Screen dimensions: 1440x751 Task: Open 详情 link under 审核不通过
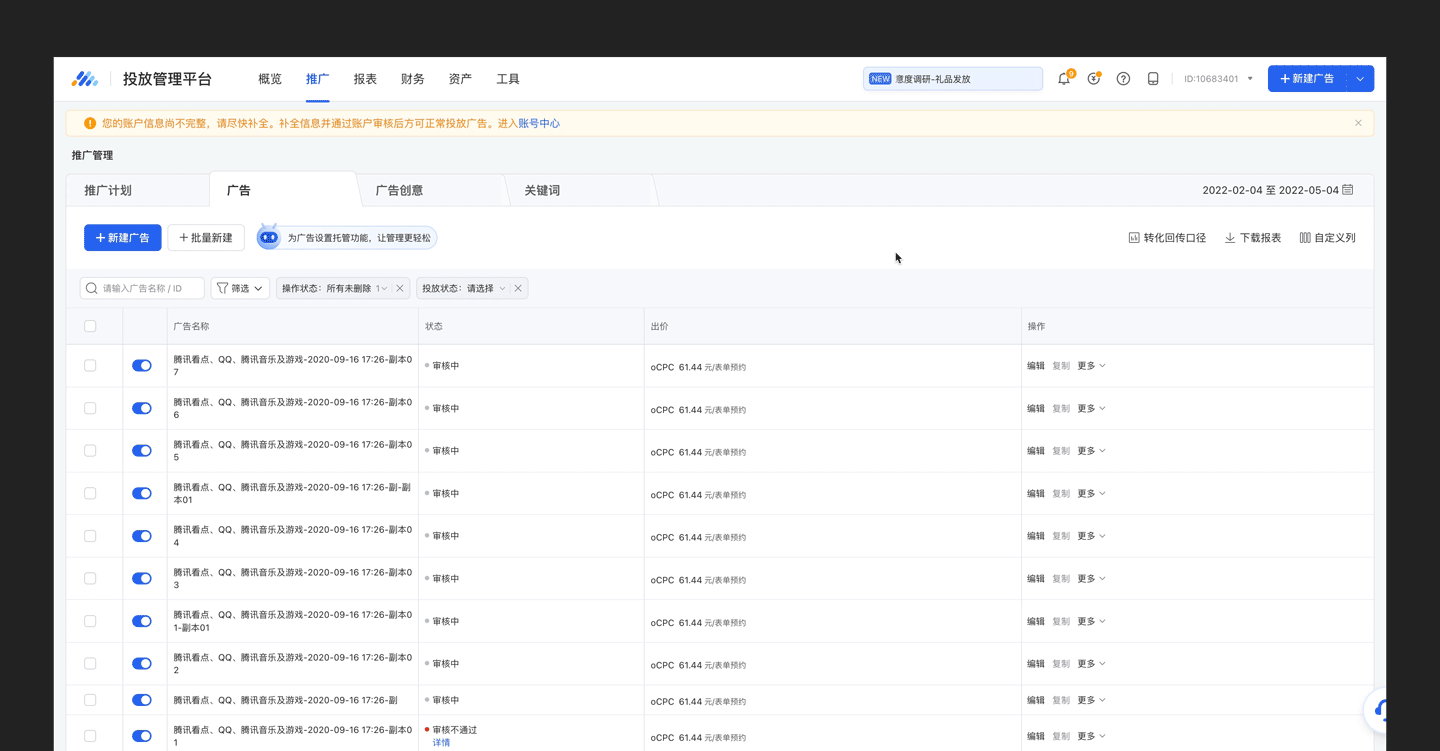(441, 743)
